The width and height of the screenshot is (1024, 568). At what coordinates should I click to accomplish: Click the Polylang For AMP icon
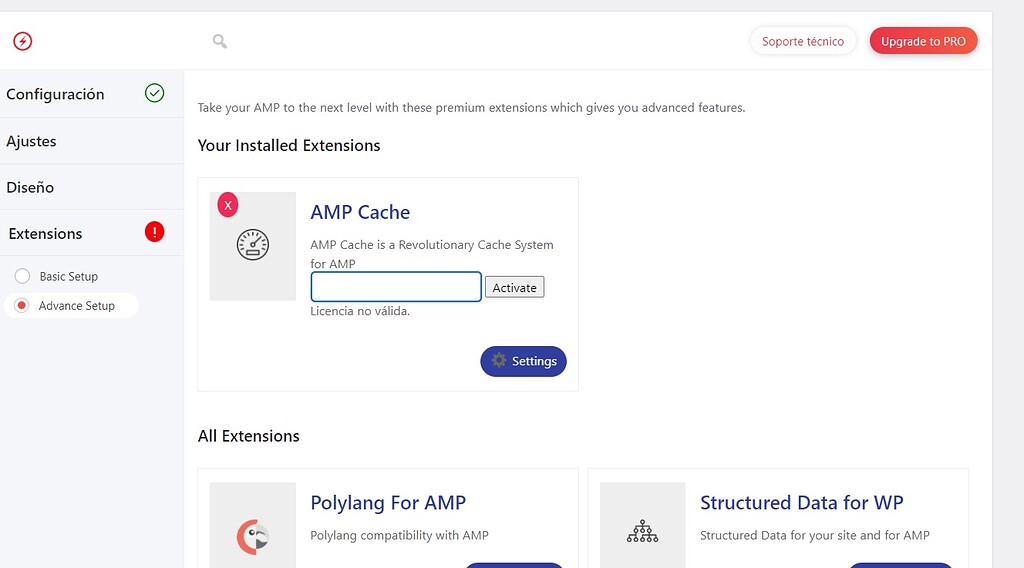coord(253,537)
